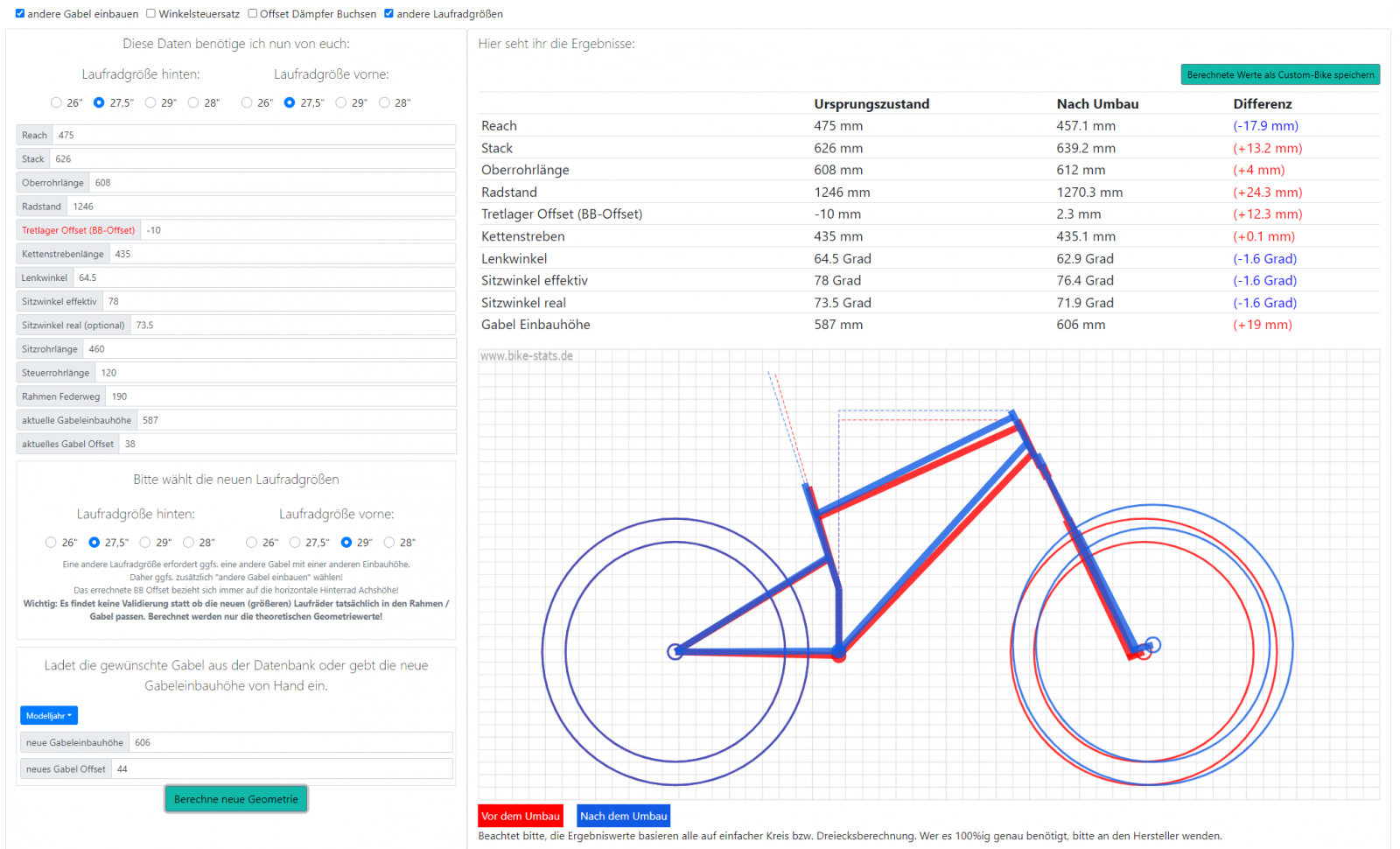Click the Tretlager Offset (BB-Offset) input
Screen dimensions: 1400x849
[297, 231]
